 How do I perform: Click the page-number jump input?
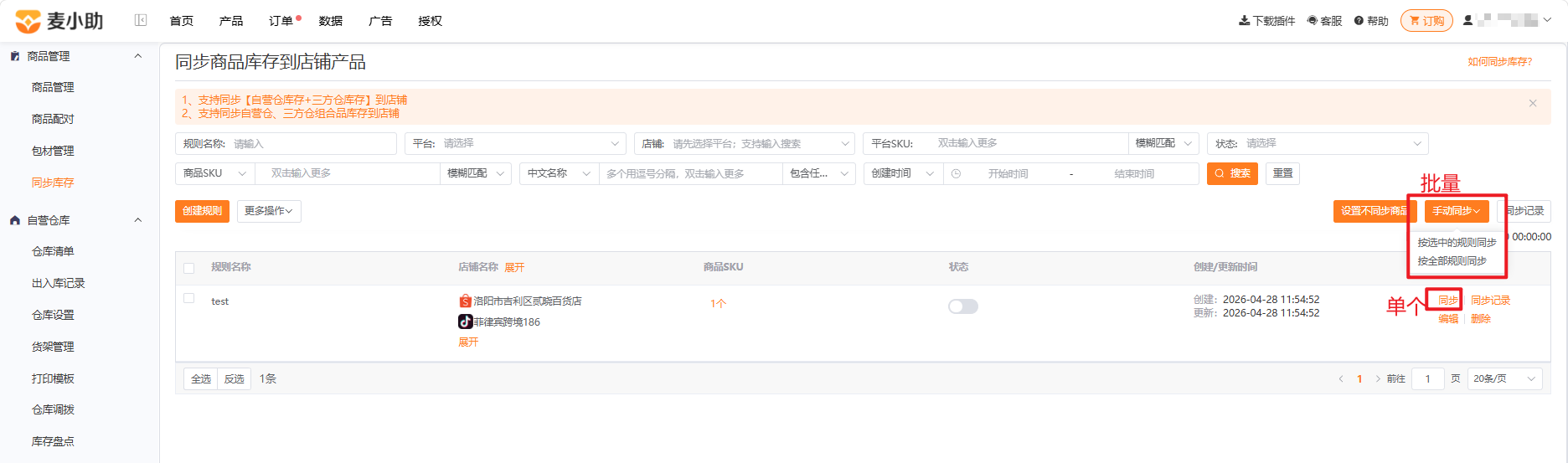pos(1428,379)
